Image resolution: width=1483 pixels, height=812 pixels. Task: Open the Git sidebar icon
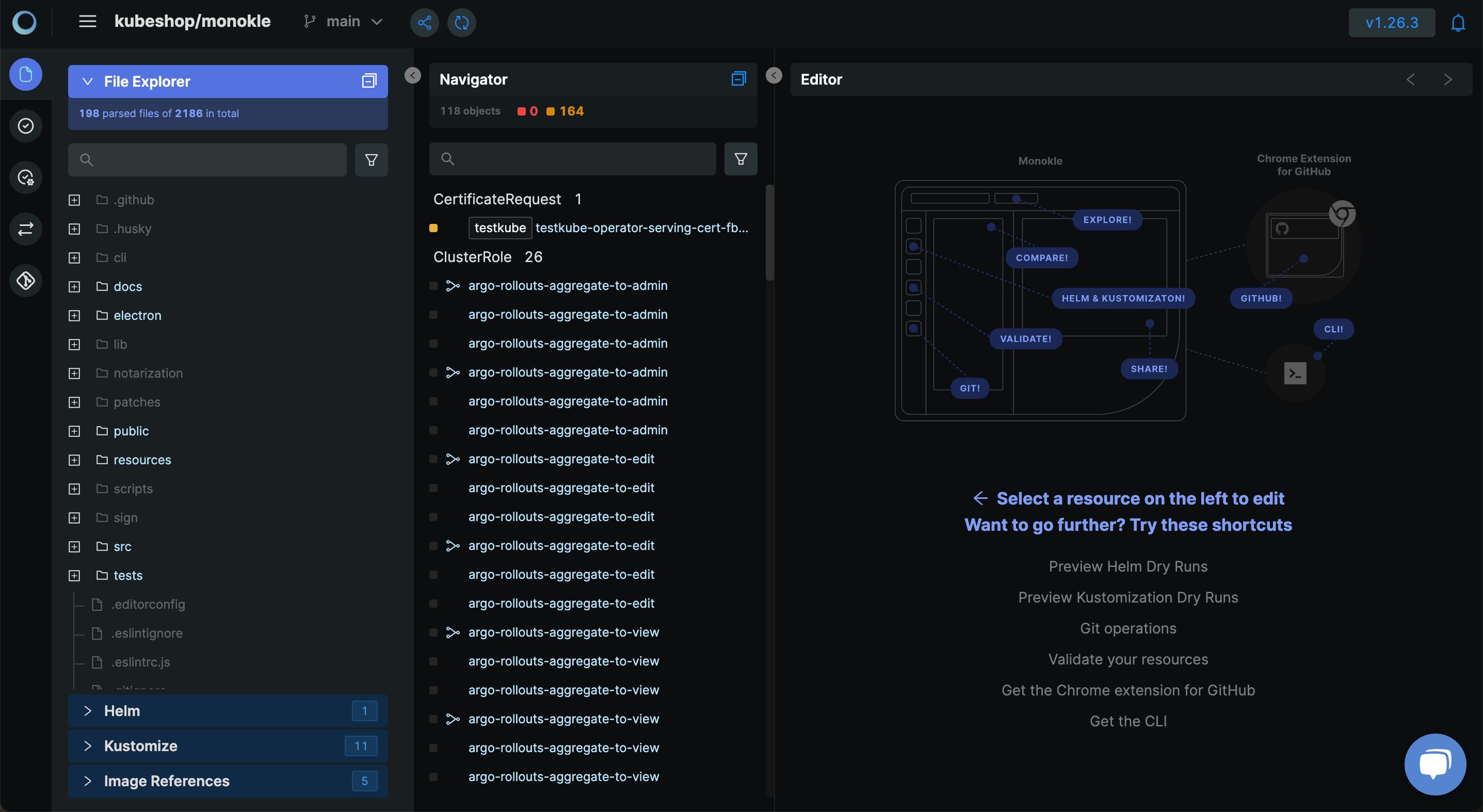point(26,280)
